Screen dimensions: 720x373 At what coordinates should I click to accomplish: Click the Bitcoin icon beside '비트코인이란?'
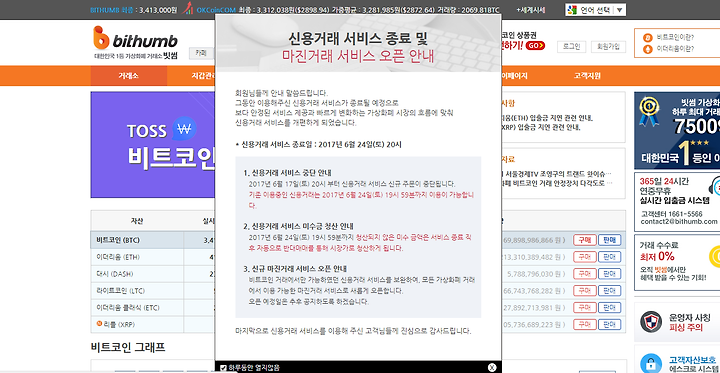[647, 37]
